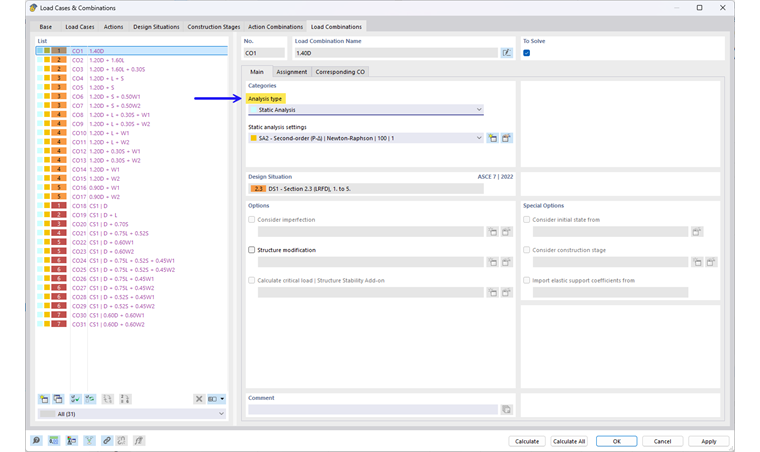Select row CO18 CS1 | D
This screenshot has width=760, height=452.
coord(132,206)
